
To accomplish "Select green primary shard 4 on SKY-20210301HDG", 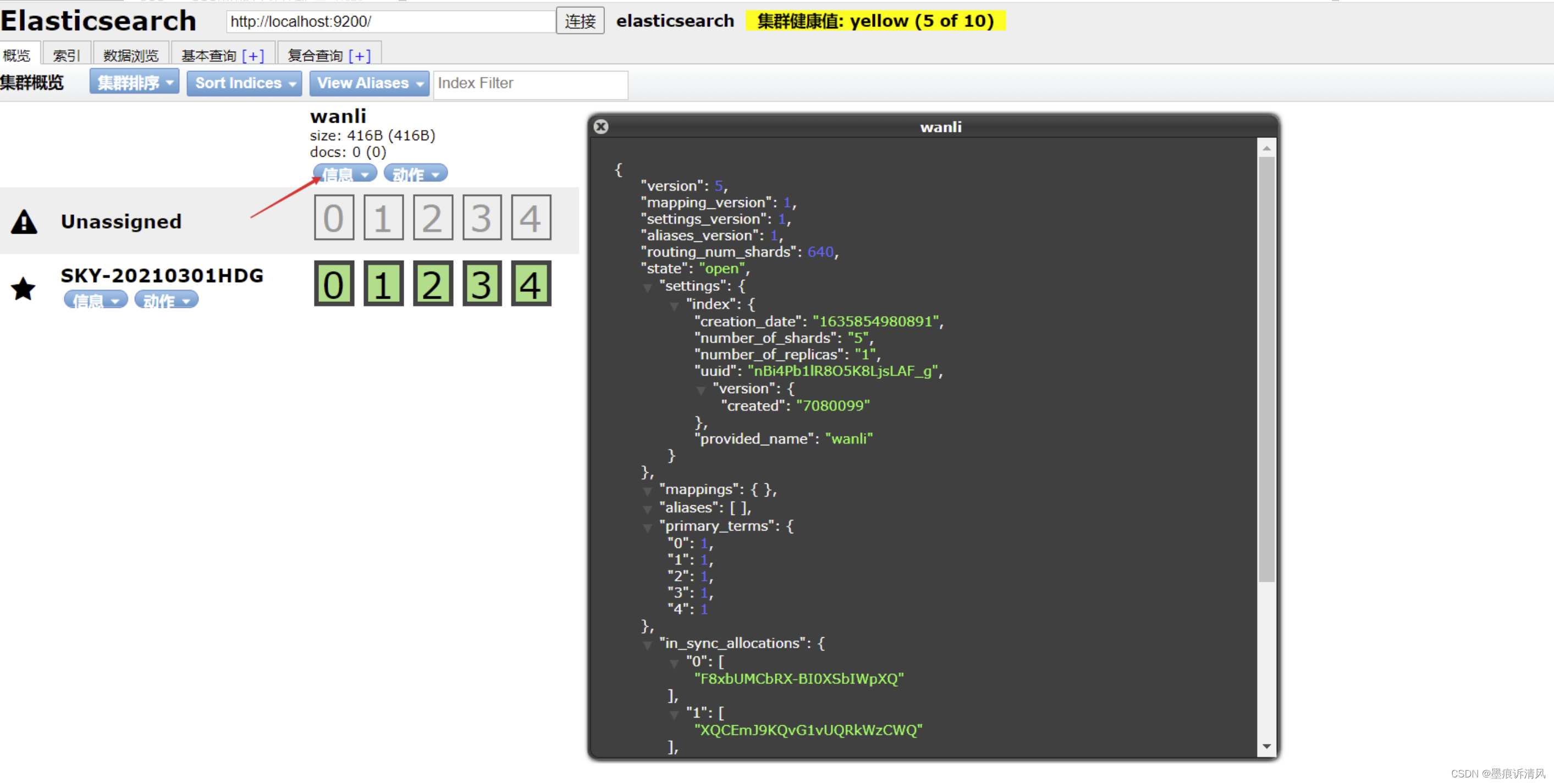I will click(x=531, y=284).
